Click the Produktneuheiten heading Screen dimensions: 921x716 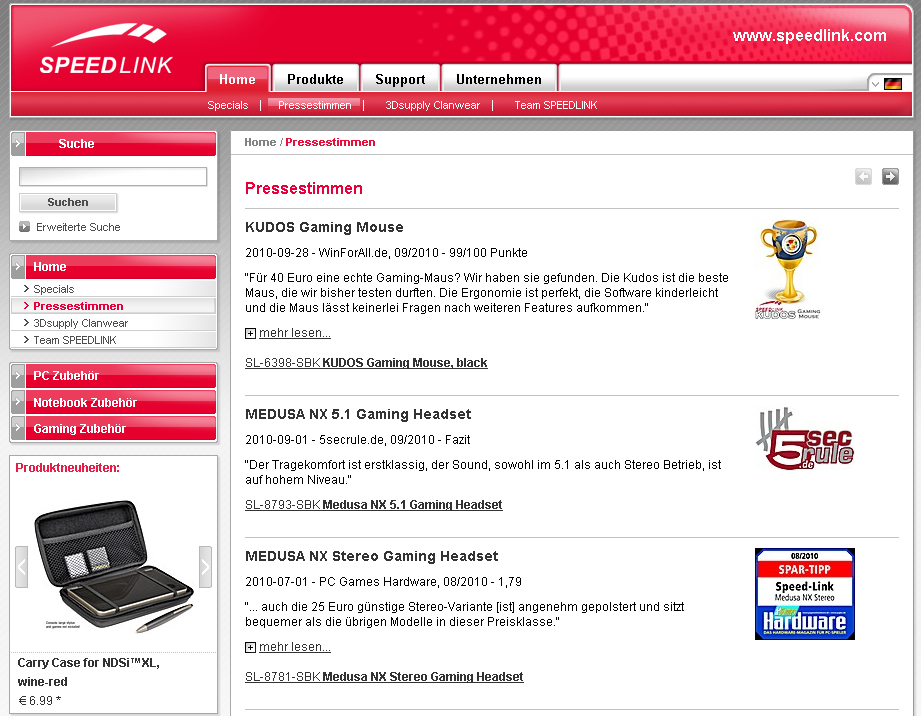tap(68, 468)
